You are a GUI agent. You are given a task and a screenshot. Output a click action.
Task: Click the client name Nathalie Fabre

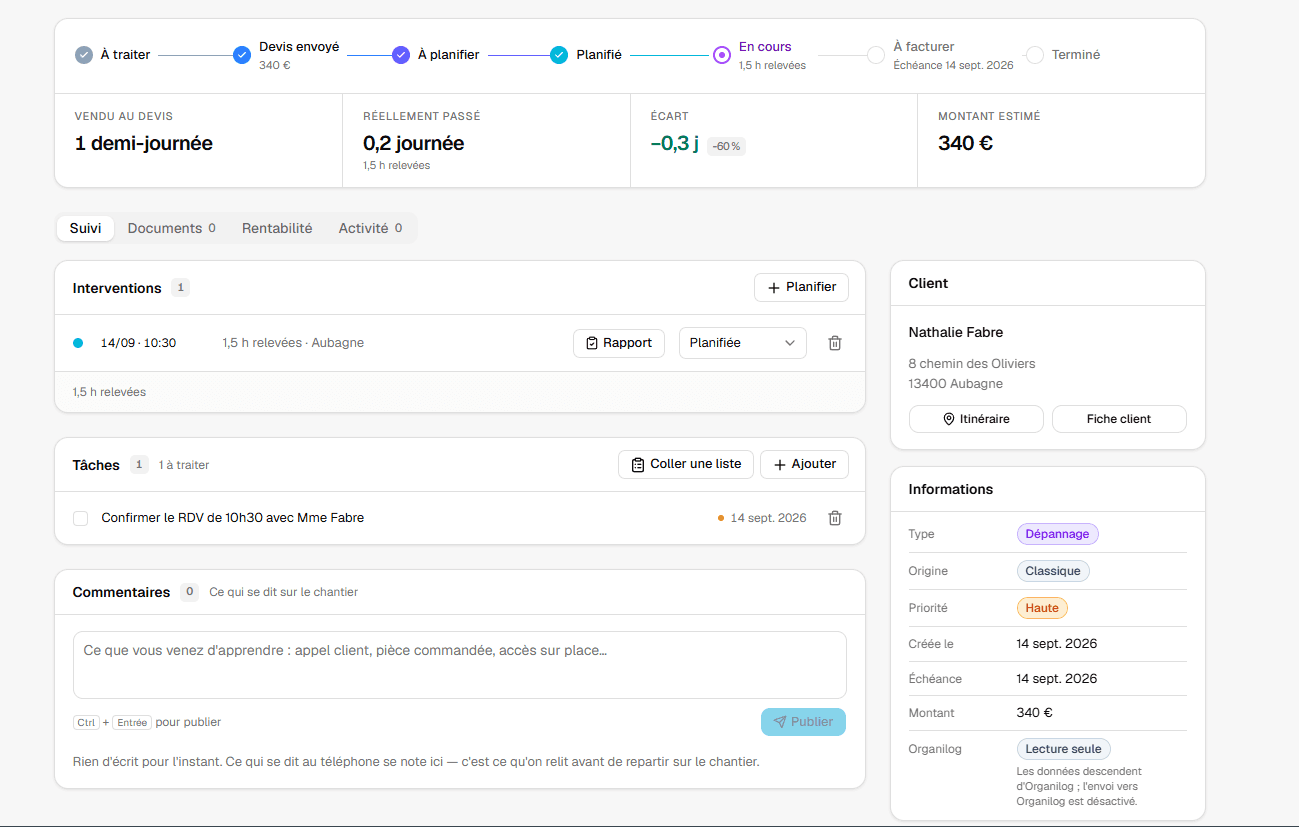[956, 332]
